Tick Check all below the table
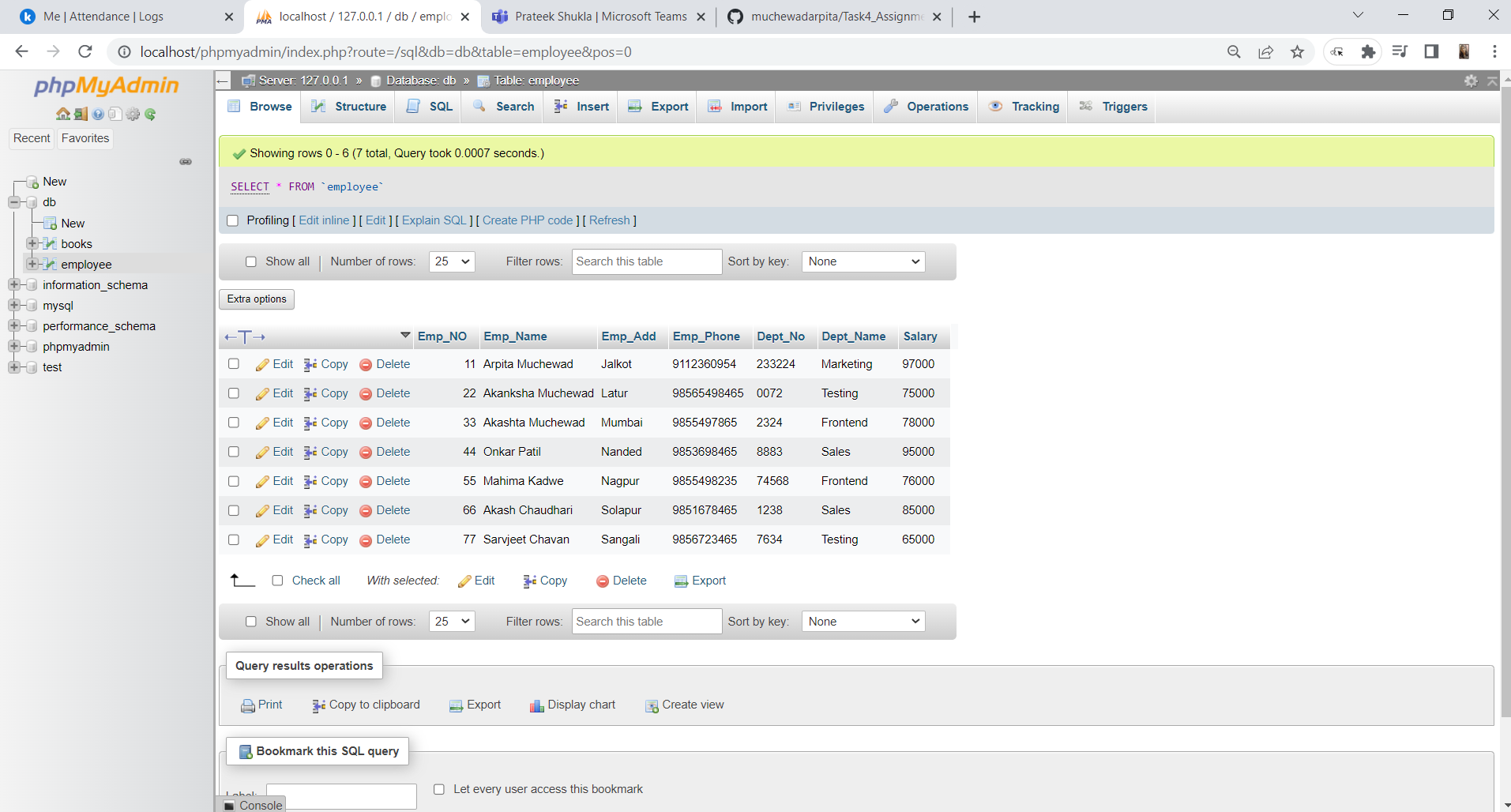Image resolution: width=1511 pixels, height=812 pixels. (x=277, y=581)
